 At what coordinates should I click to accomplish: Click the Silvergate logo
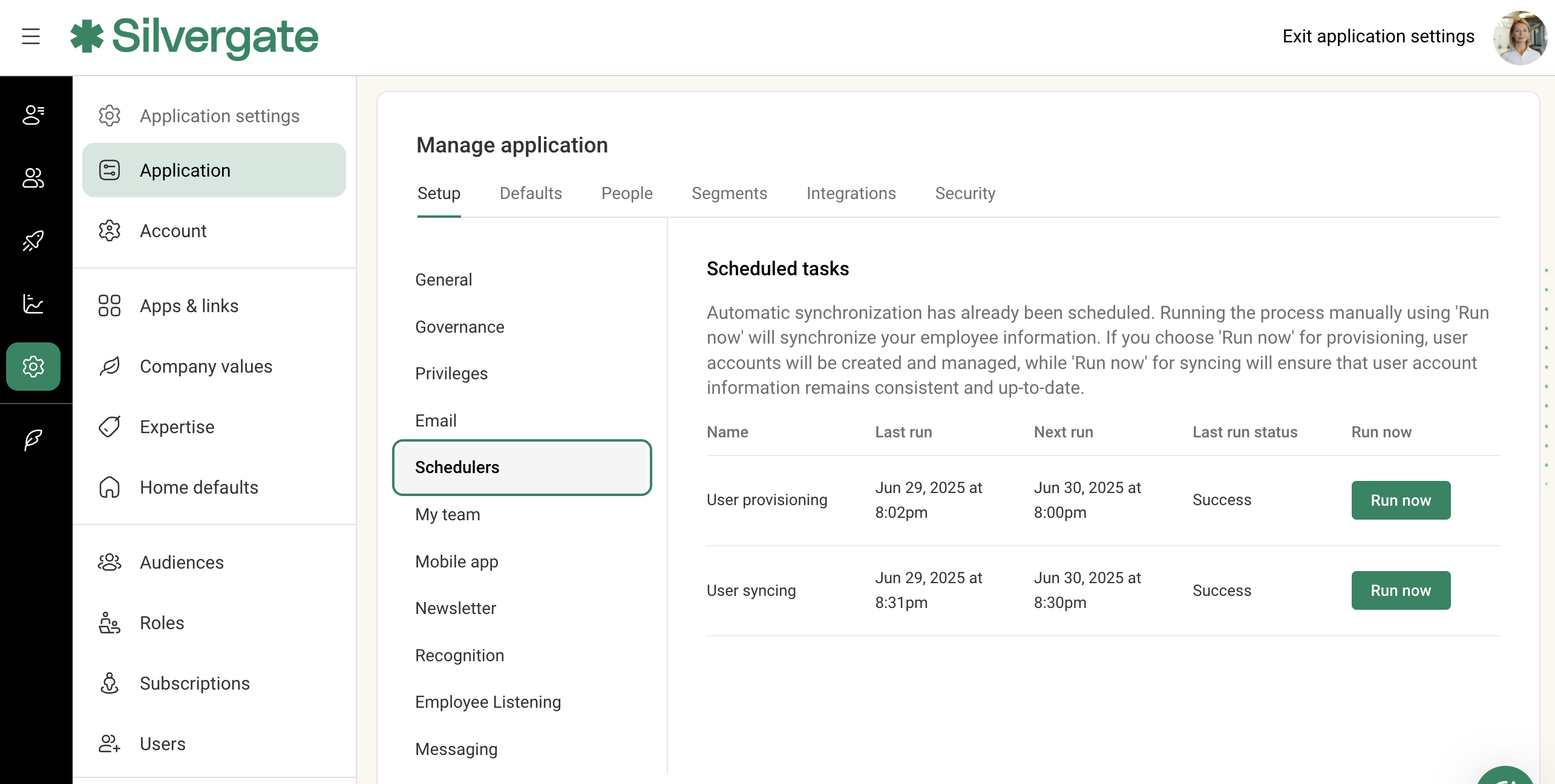coord(194,37)
